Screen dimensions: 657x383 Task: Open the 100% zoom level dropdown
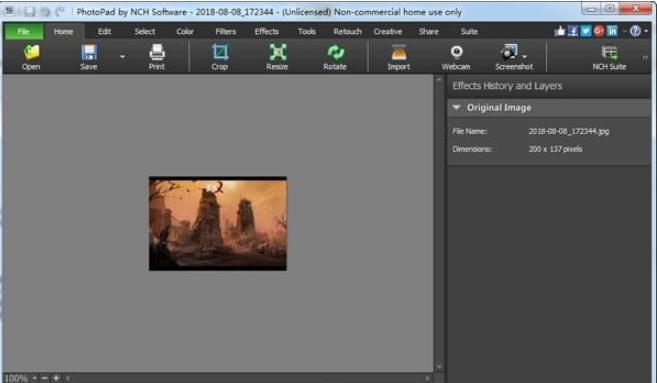(34, 378)
